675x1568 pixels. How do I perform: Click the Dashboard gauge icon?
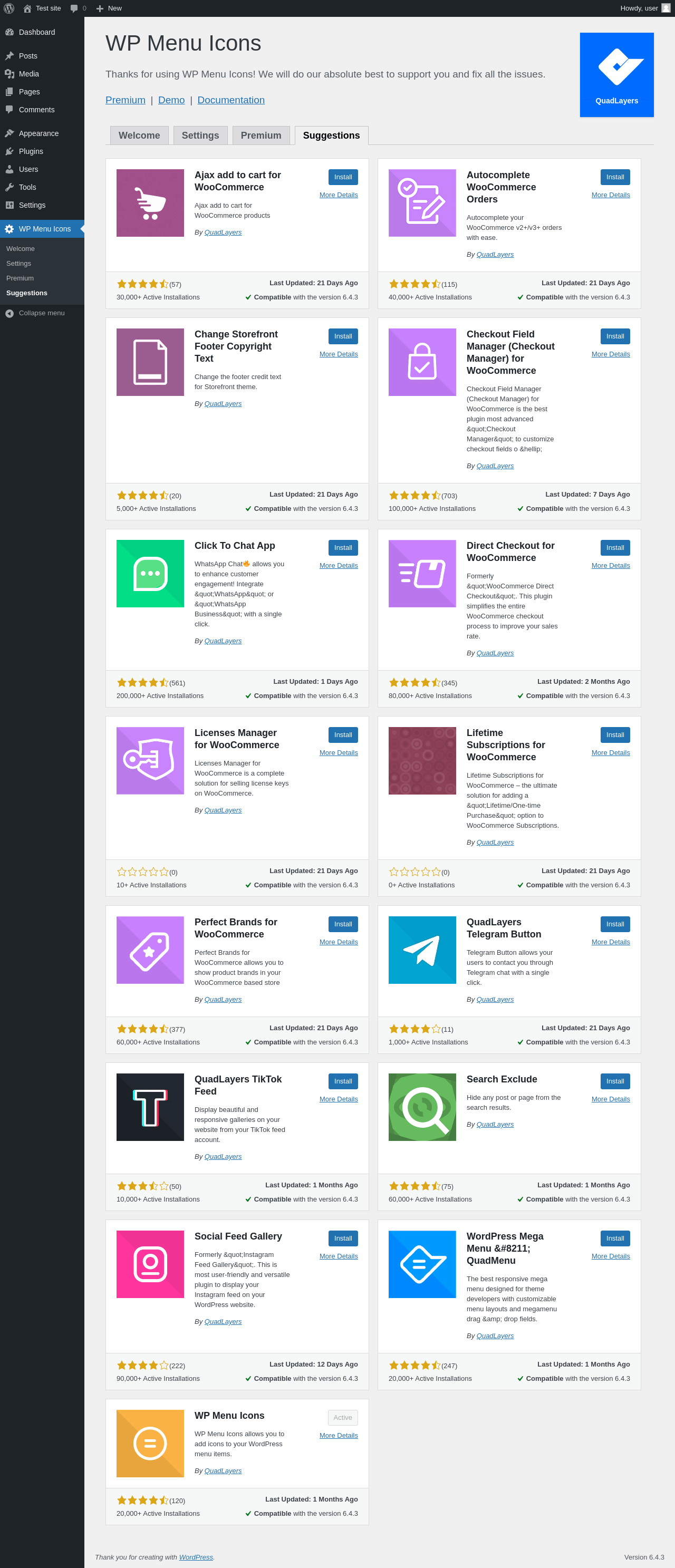9,32
